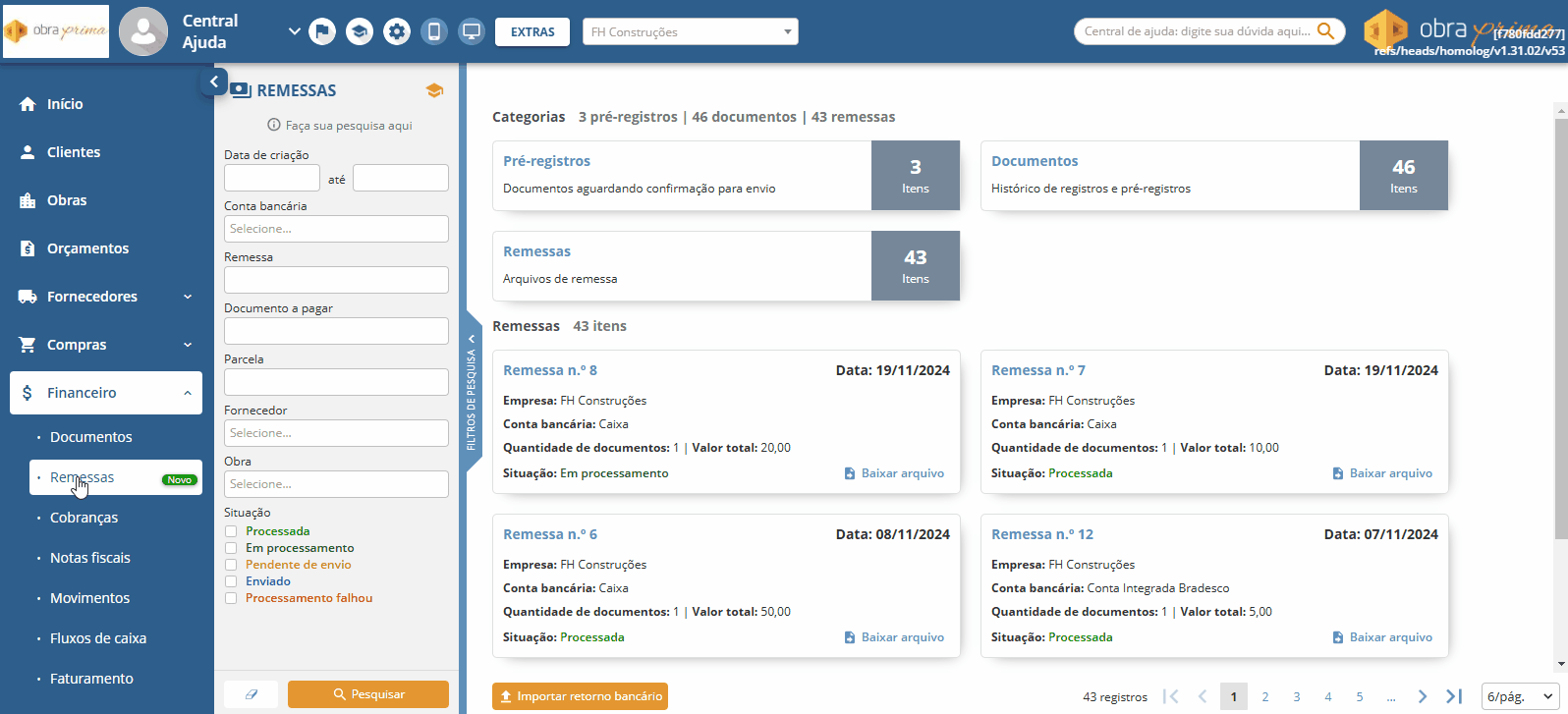Viewport: 1568px width, 714px height.
Task: Collapse the Filtros de Pesquisa side tab
Action: point(472,393)
